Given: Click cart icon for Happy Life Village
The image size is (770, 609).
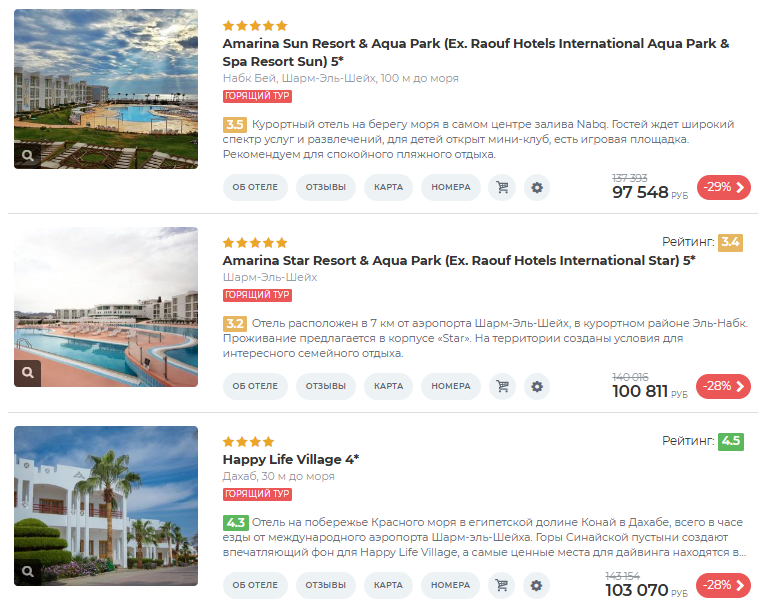Looking at the screenshot, I should coord(501,585).
